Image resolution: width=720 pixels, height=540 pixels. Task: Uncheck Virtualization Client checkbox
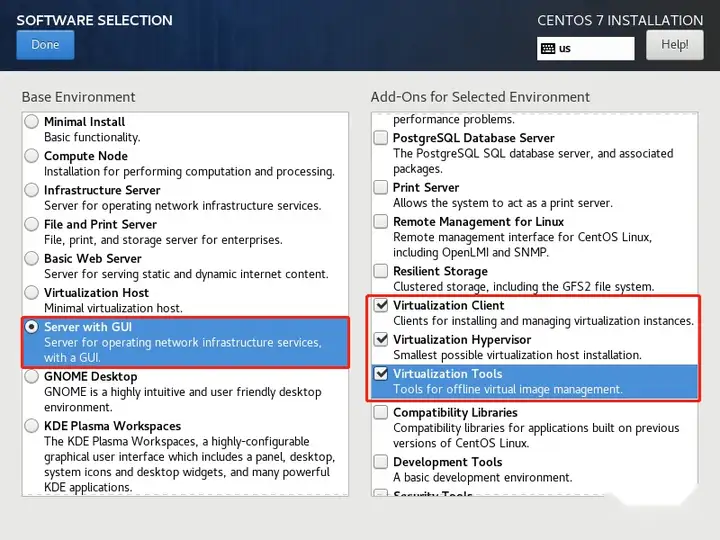coord(381,305)
